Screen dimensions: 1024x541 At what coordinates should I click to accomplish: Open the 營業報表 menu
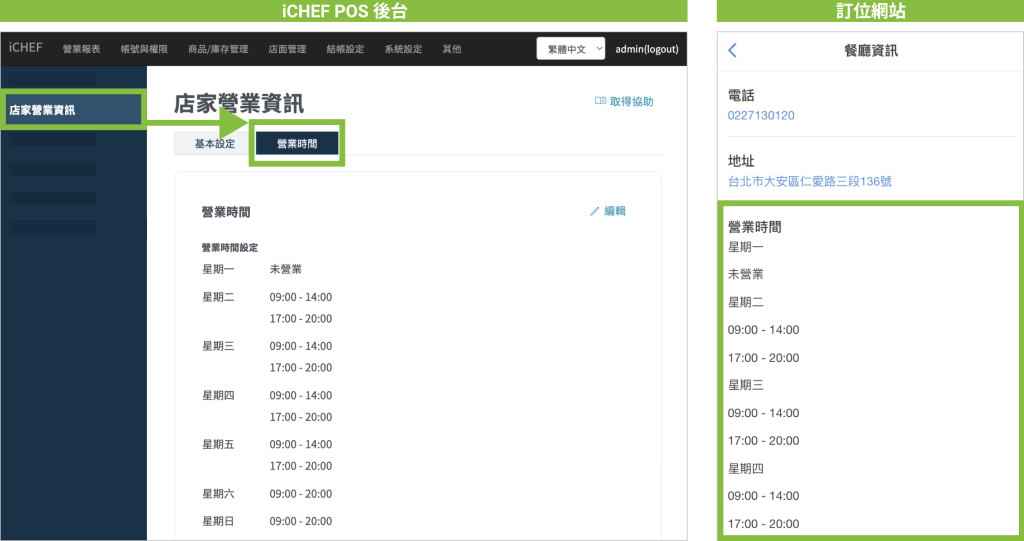[x=81, y=49]
